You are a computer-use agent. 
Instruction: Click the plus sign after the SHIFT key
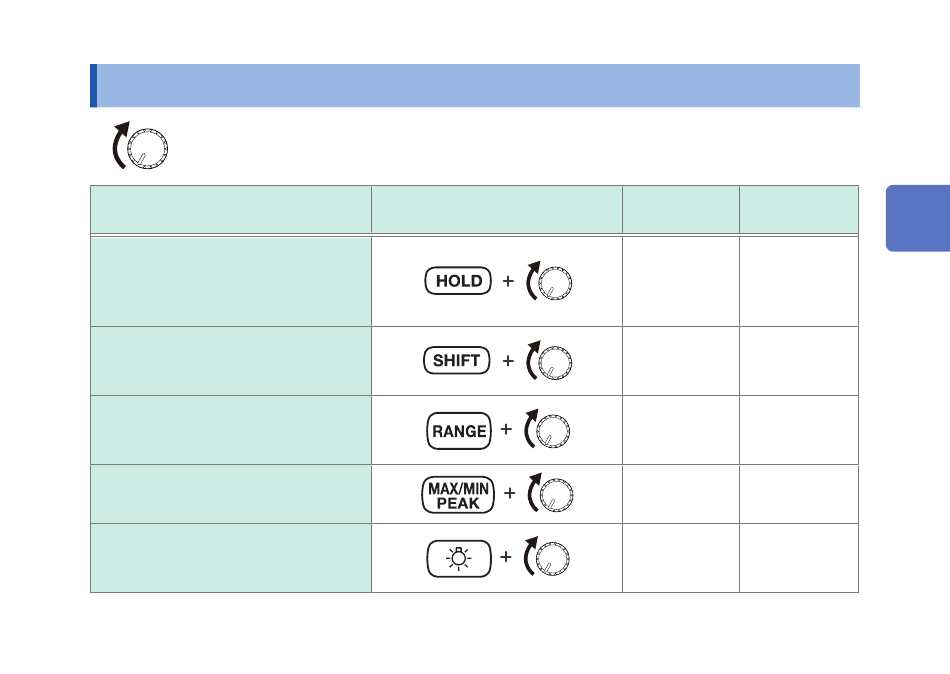[508, 361]
